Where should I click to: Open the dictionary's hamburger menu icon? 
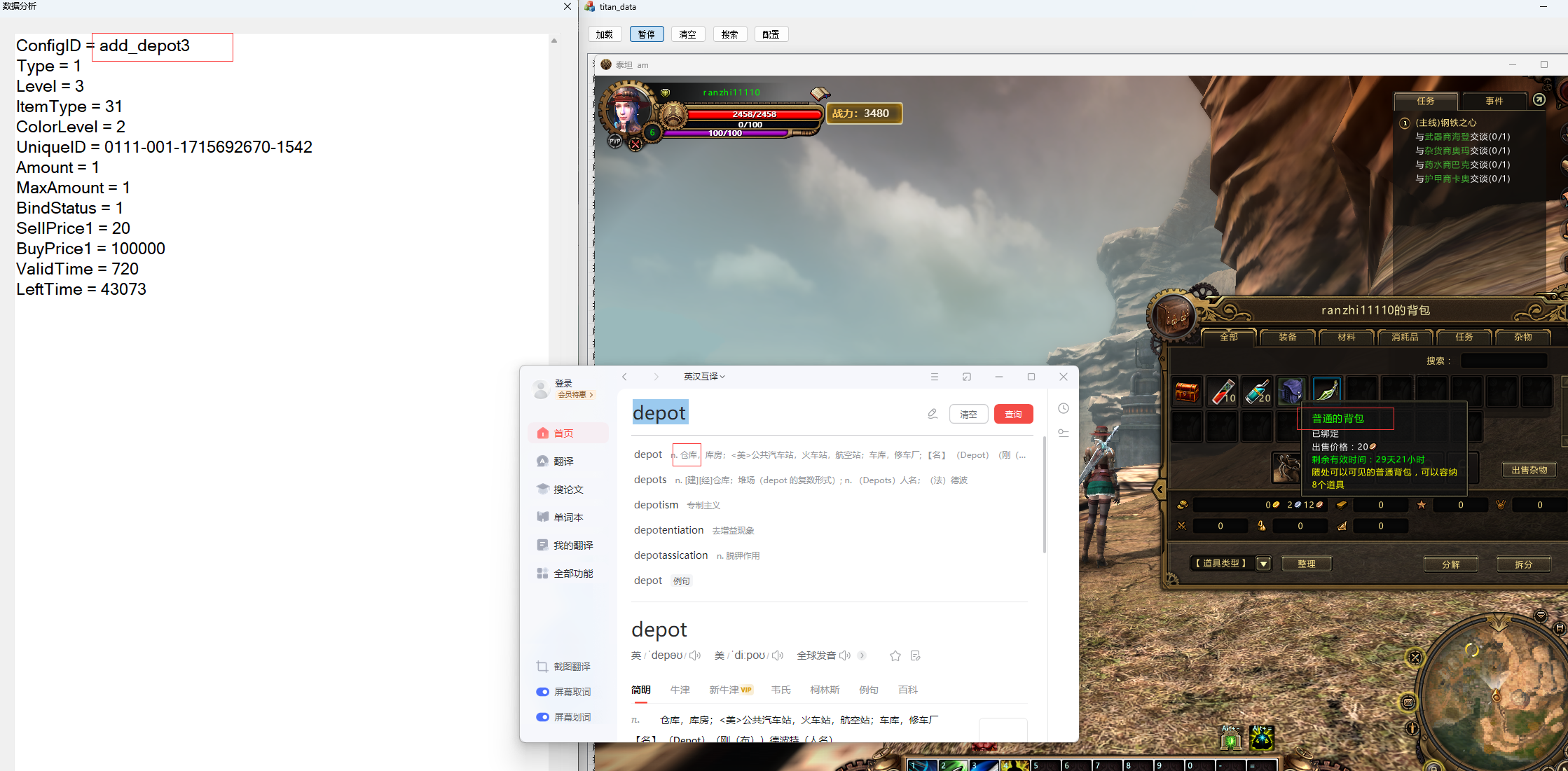(934, 377)
